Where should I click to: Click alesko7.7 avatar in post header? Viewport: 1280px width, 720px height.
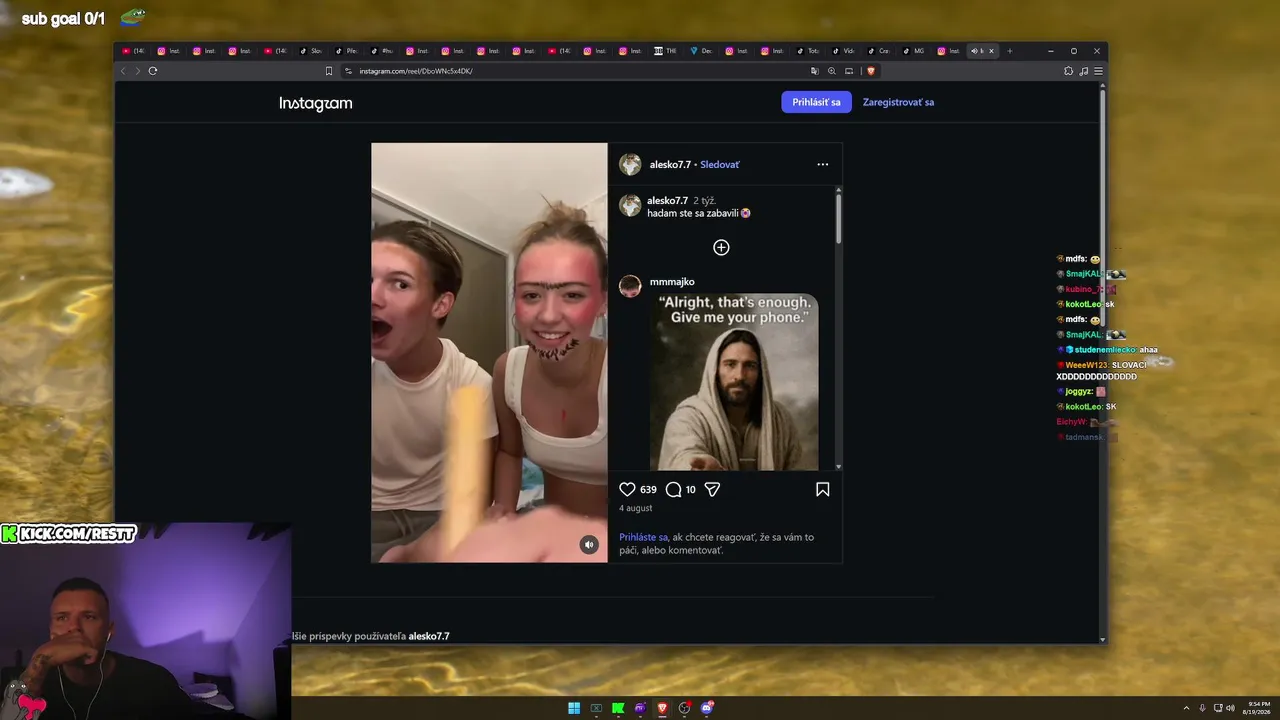click(630, 164)
